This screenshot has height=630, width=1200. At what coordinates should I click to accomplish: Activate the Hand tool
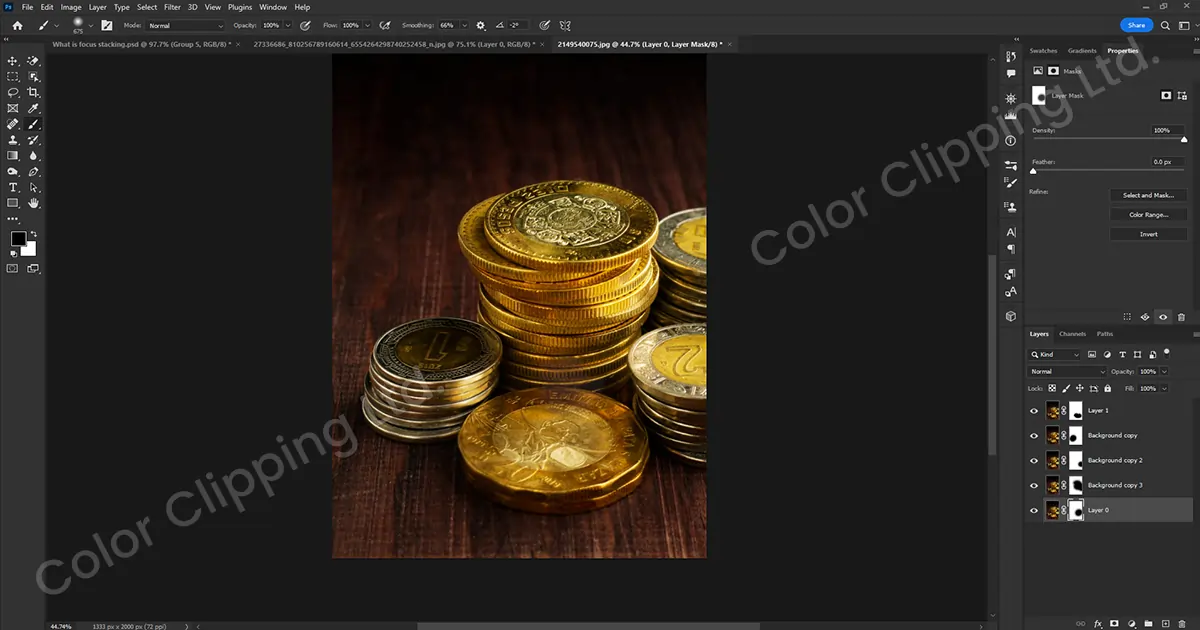click(x=34, y=203)
